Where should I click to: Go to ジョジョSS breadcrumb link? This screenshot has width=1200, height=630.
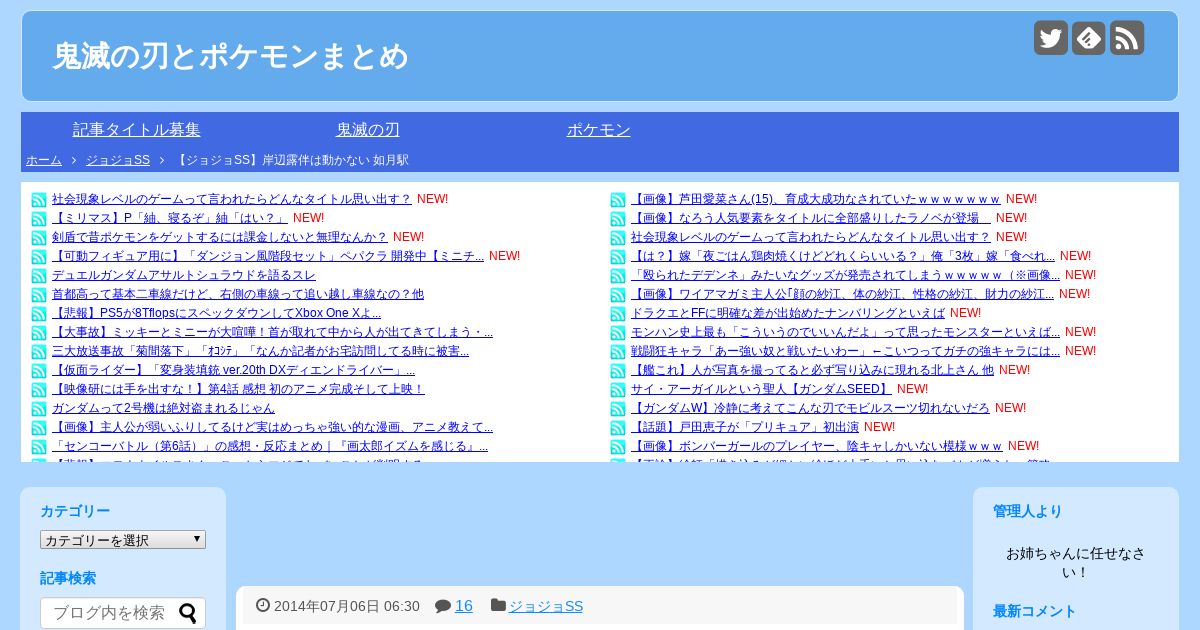pyautogui.click(x=118, y=160)
